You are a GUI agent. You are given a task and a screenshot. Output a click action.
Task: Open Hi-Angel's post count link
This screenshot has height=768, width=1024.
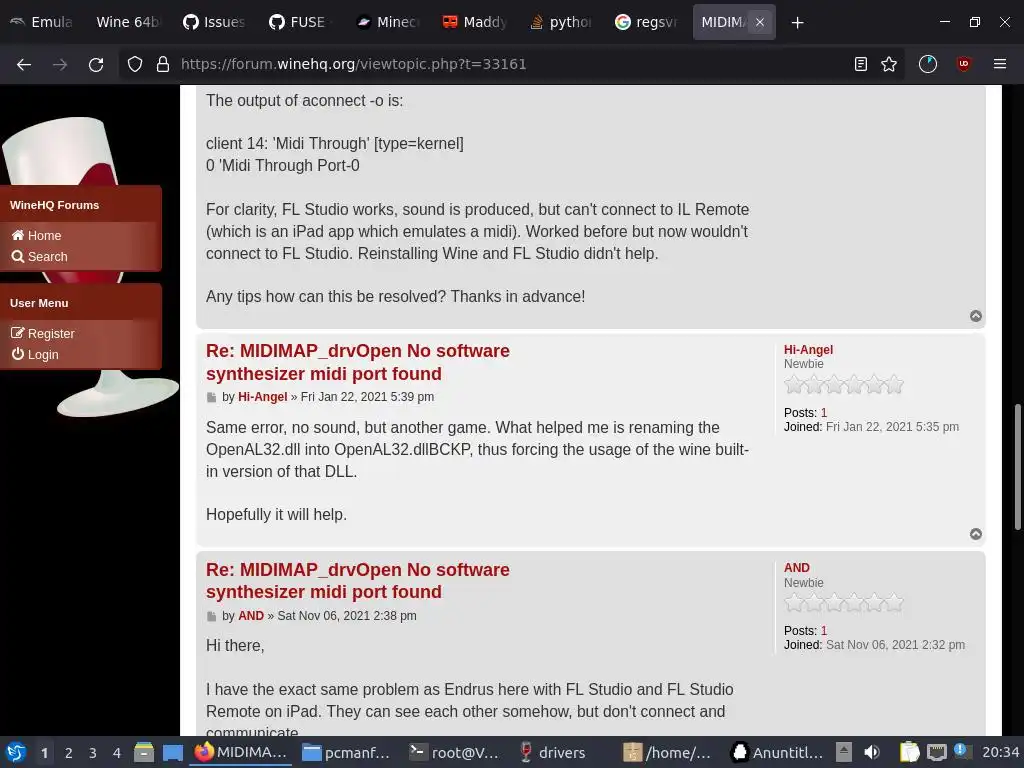[824, 413]
